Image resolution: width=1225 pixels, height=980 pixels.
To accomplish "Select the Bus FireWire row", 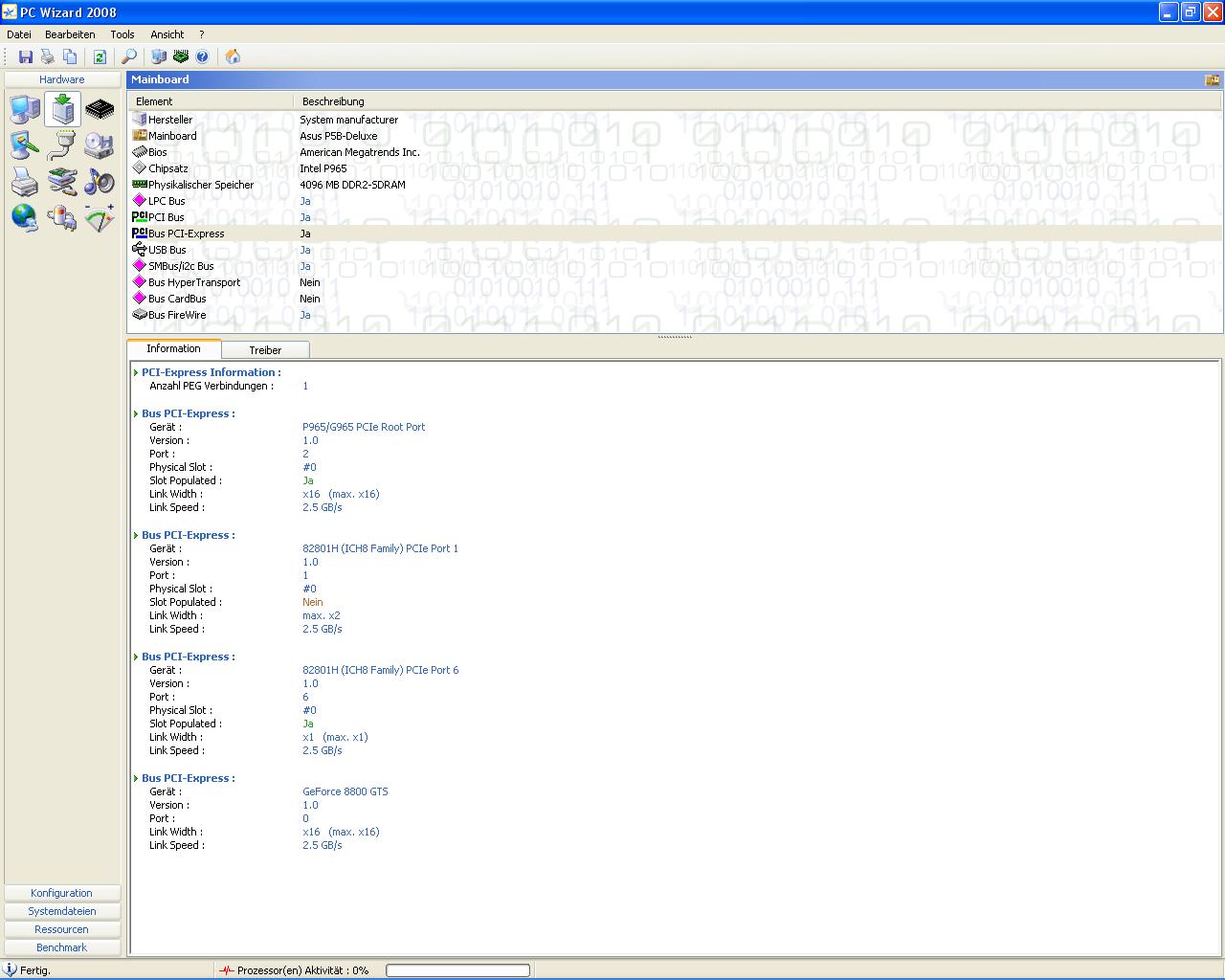I will pyautogui.click(x=675, y=315).
